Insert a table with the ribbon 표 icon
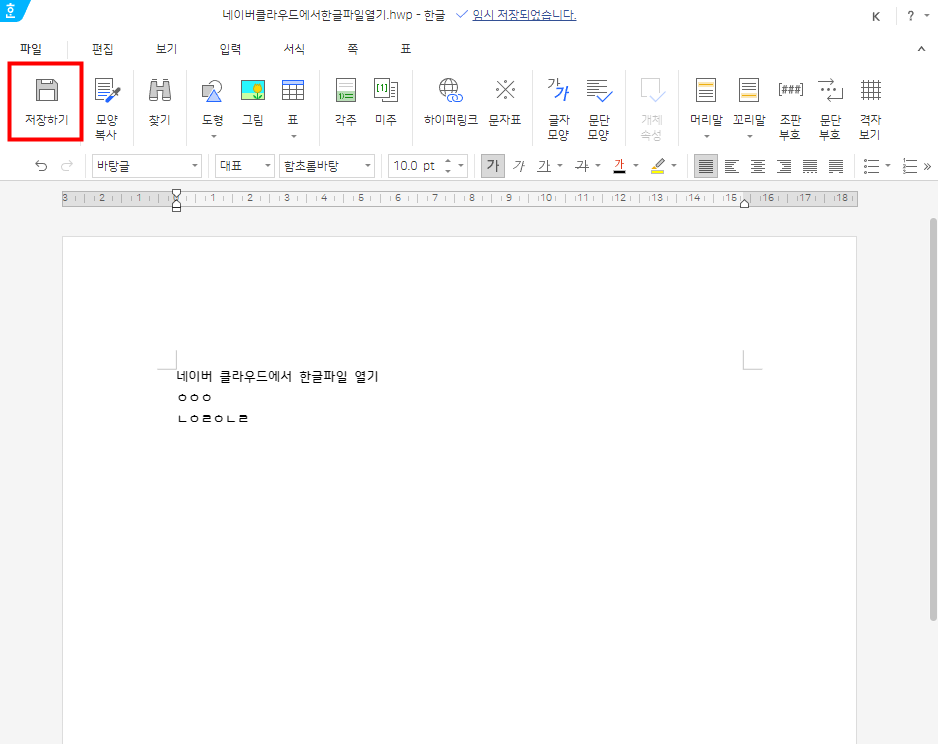This screenshot has height=744, width=938. point(293,90)
